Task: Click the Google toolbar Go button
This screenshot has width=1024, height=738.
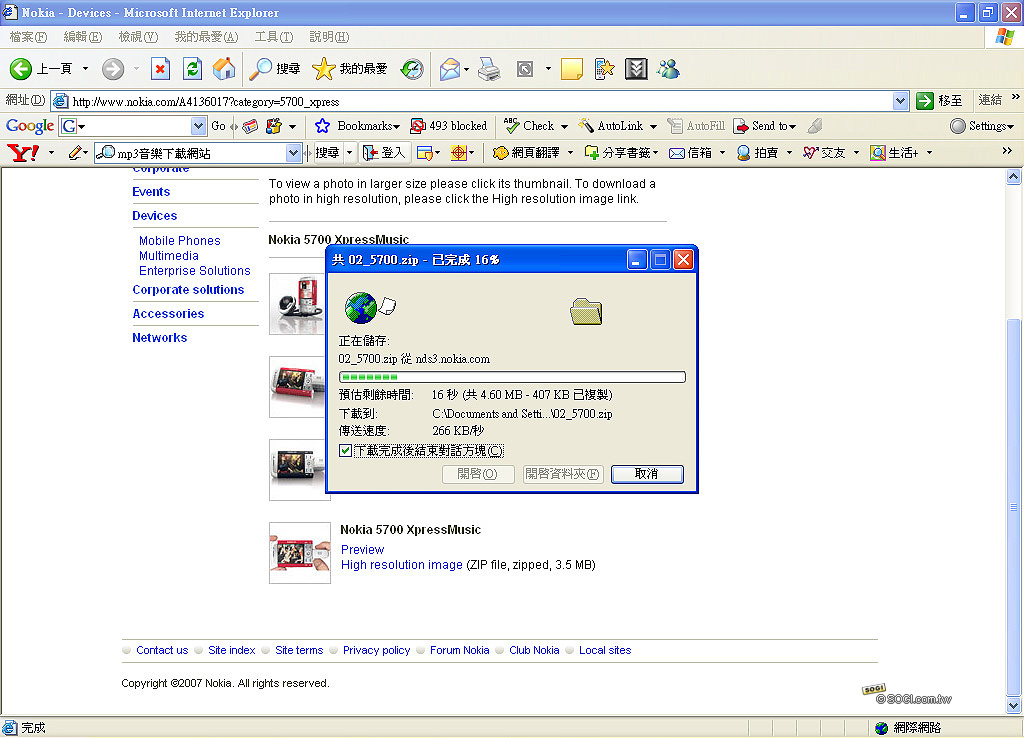Action: click(218, 126)
